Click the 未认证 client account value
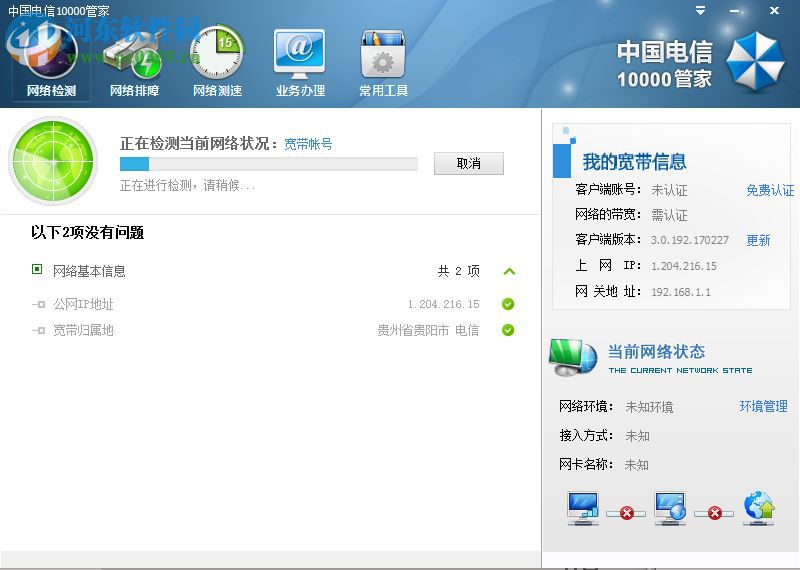800x570 pixels. pos(669,190)
